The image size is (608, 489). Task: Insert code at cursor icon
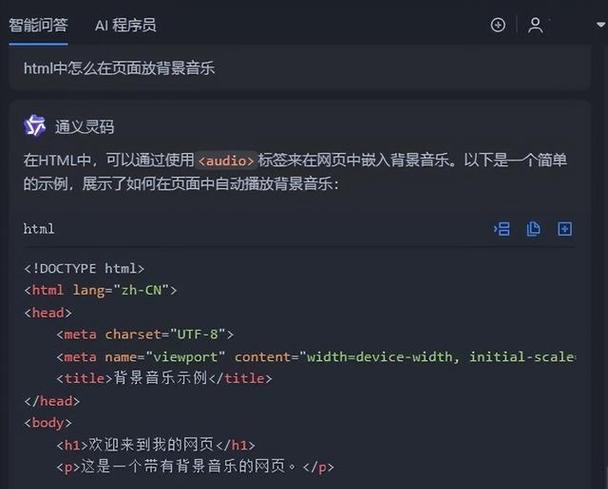502,229
